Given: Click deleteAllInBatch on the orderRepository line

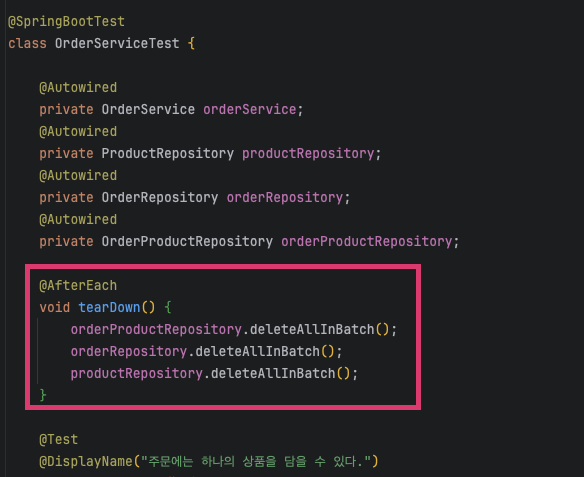Looking at the screenshot, I should (257, 352).
